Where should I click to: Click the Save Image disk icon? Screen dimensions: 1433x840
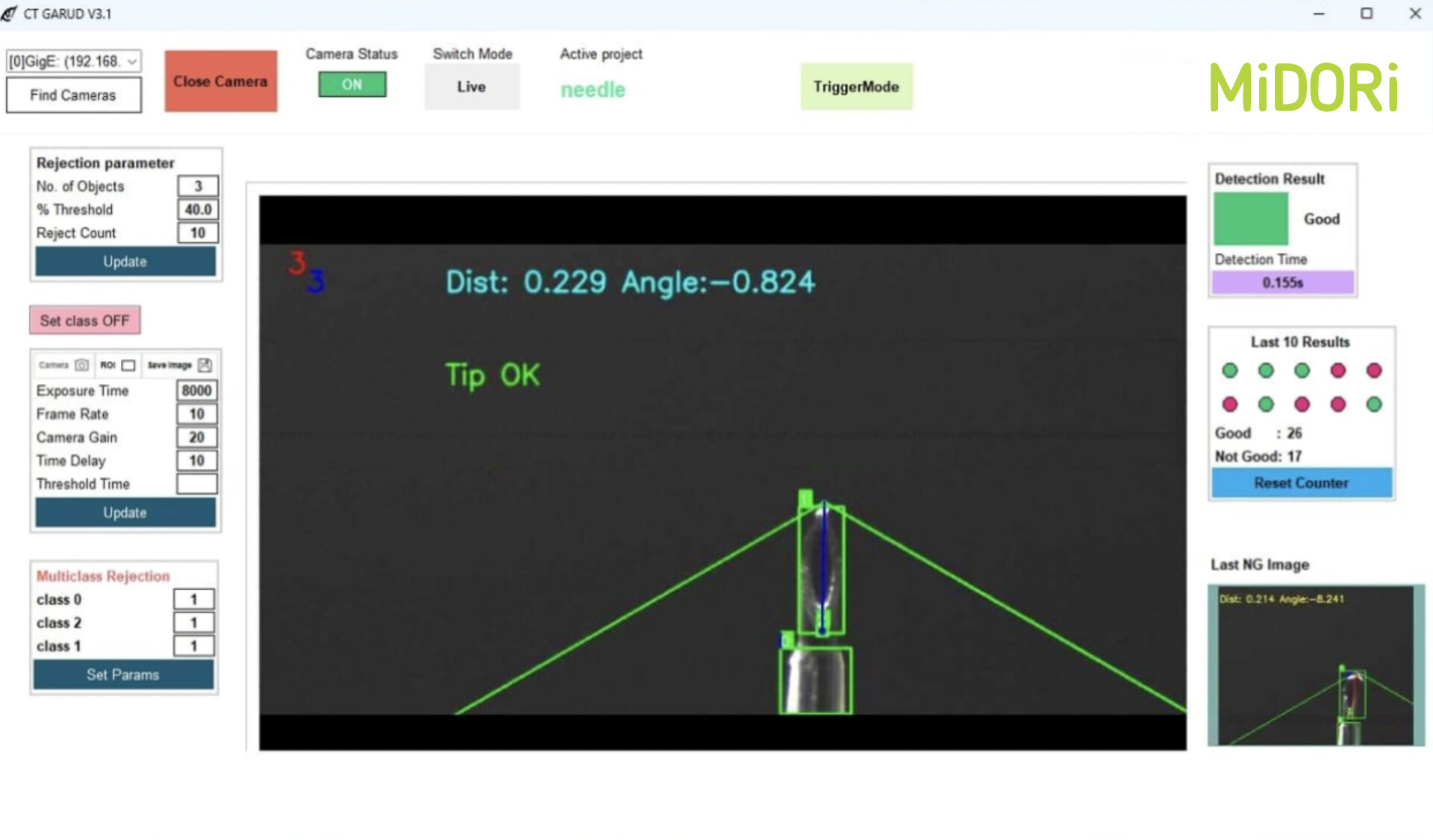pyautogui.click(x=205, y=365)
